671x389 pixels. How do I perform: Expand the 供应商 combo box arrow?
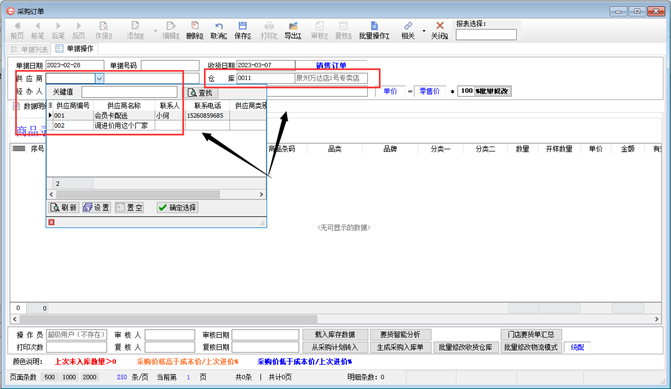(99, 78)
